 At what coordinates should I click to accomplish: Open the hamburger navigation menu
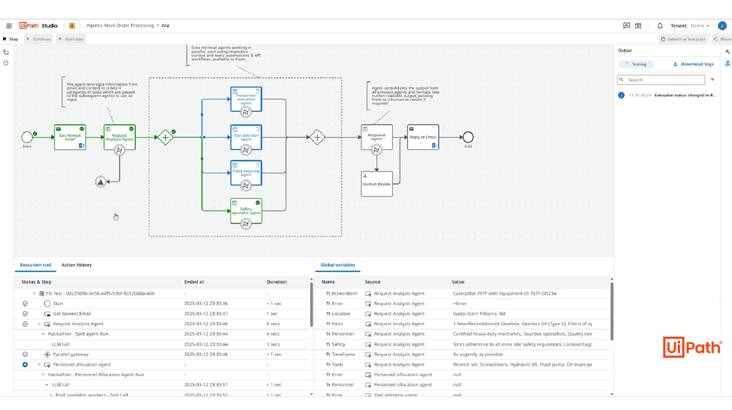coord(9,26)
